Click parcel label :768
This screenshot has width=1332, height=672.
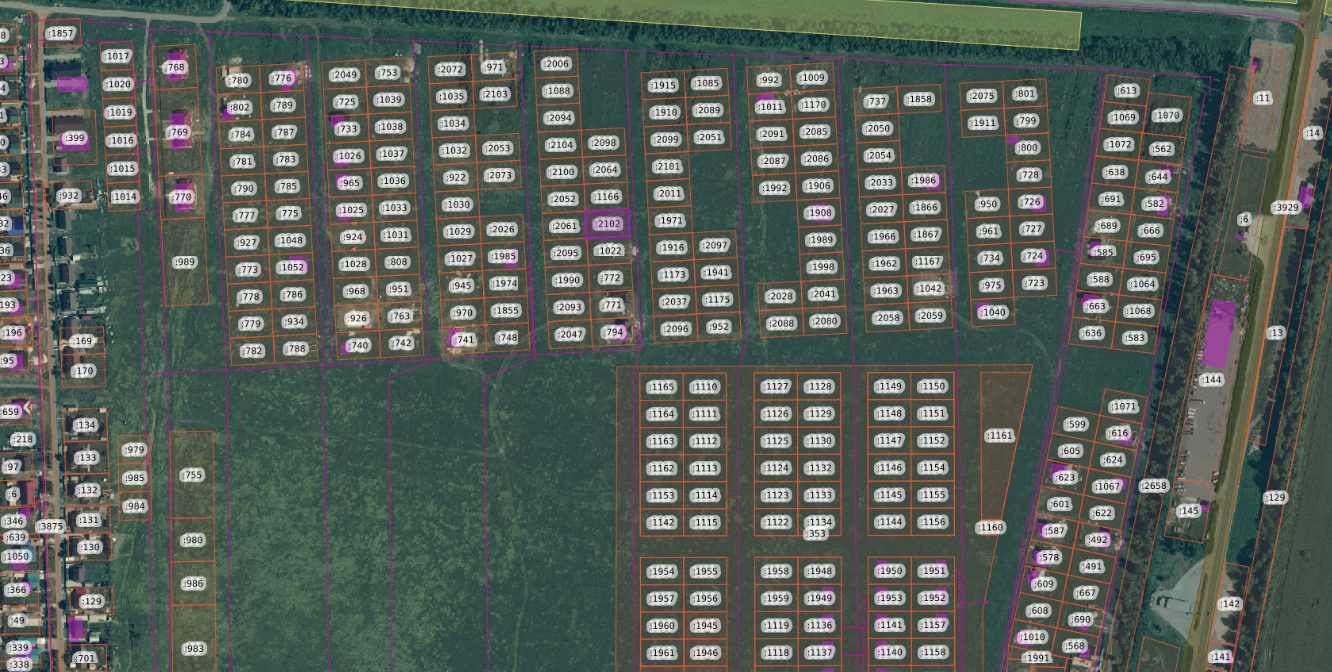coord(176,68)
